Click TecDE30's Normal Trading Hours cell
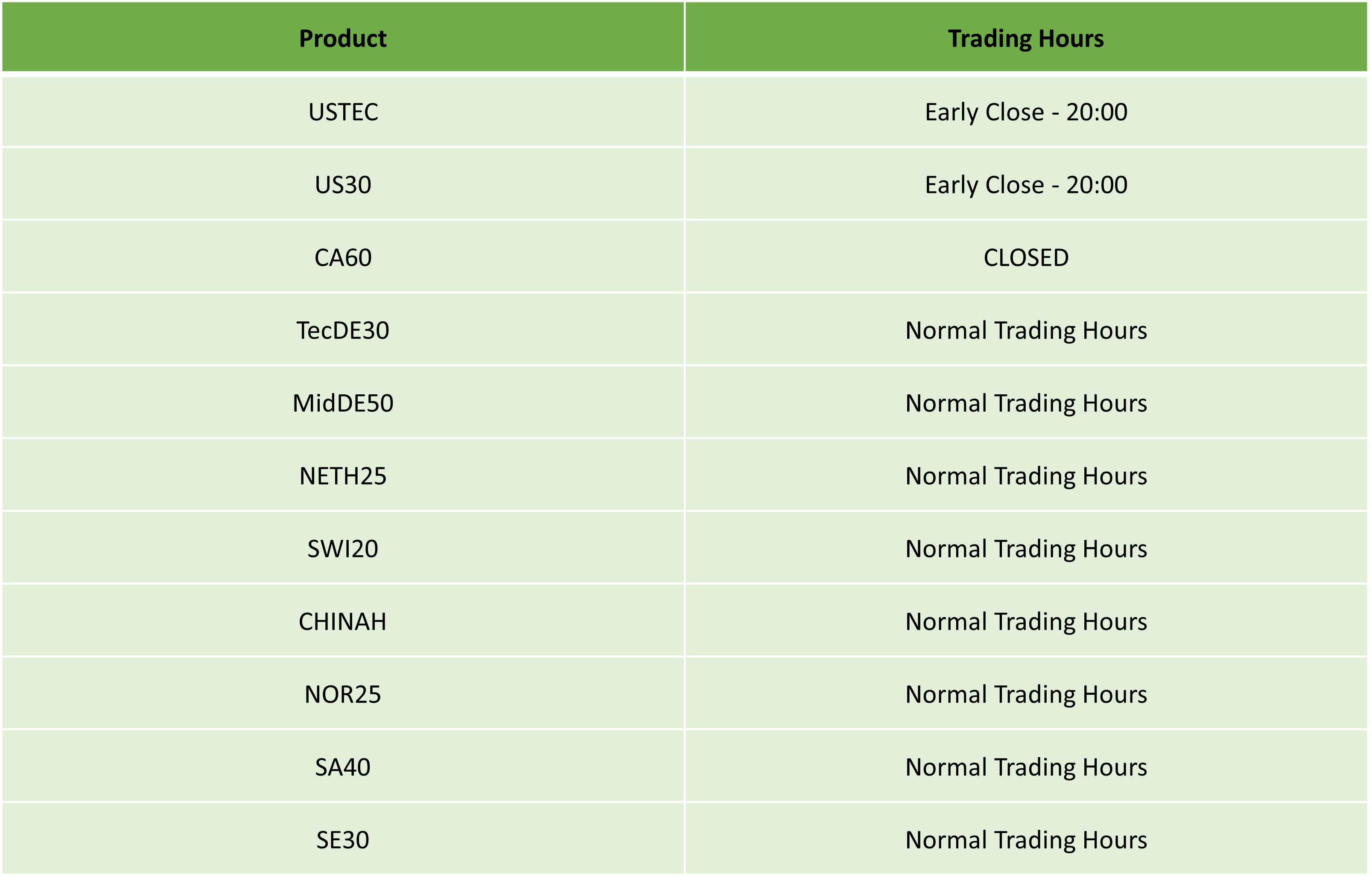This screenshot has width=1372, height=877. 1025,330
